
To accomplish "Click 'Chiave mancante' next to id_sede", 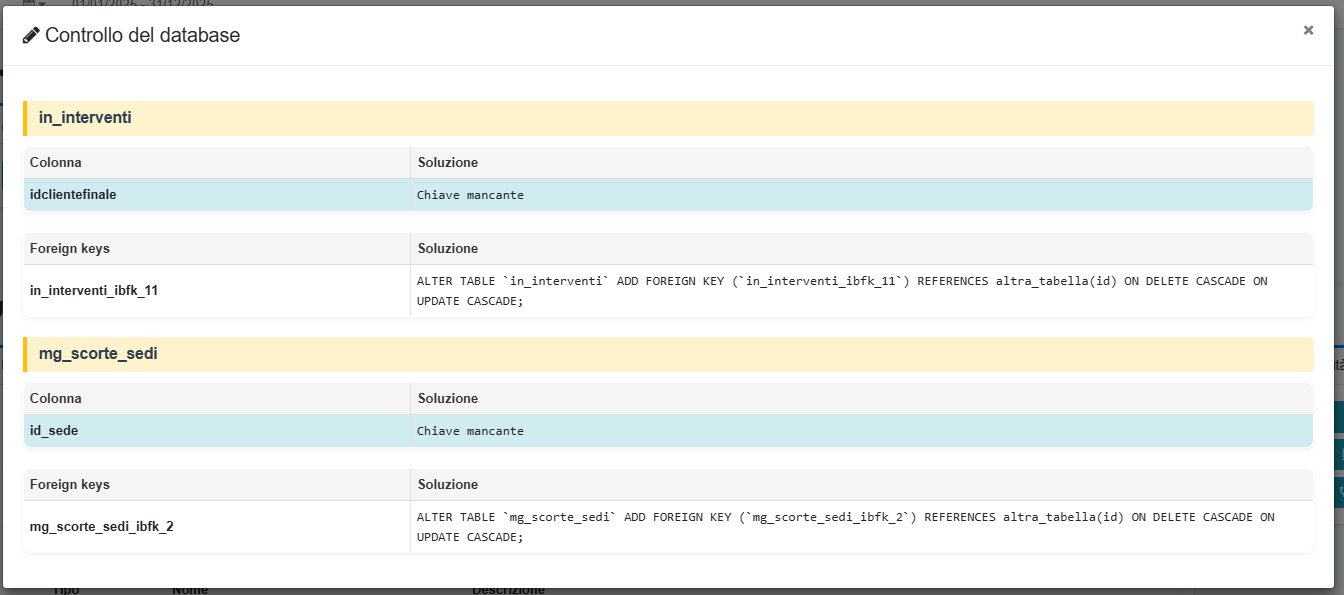I will [470, 431].
